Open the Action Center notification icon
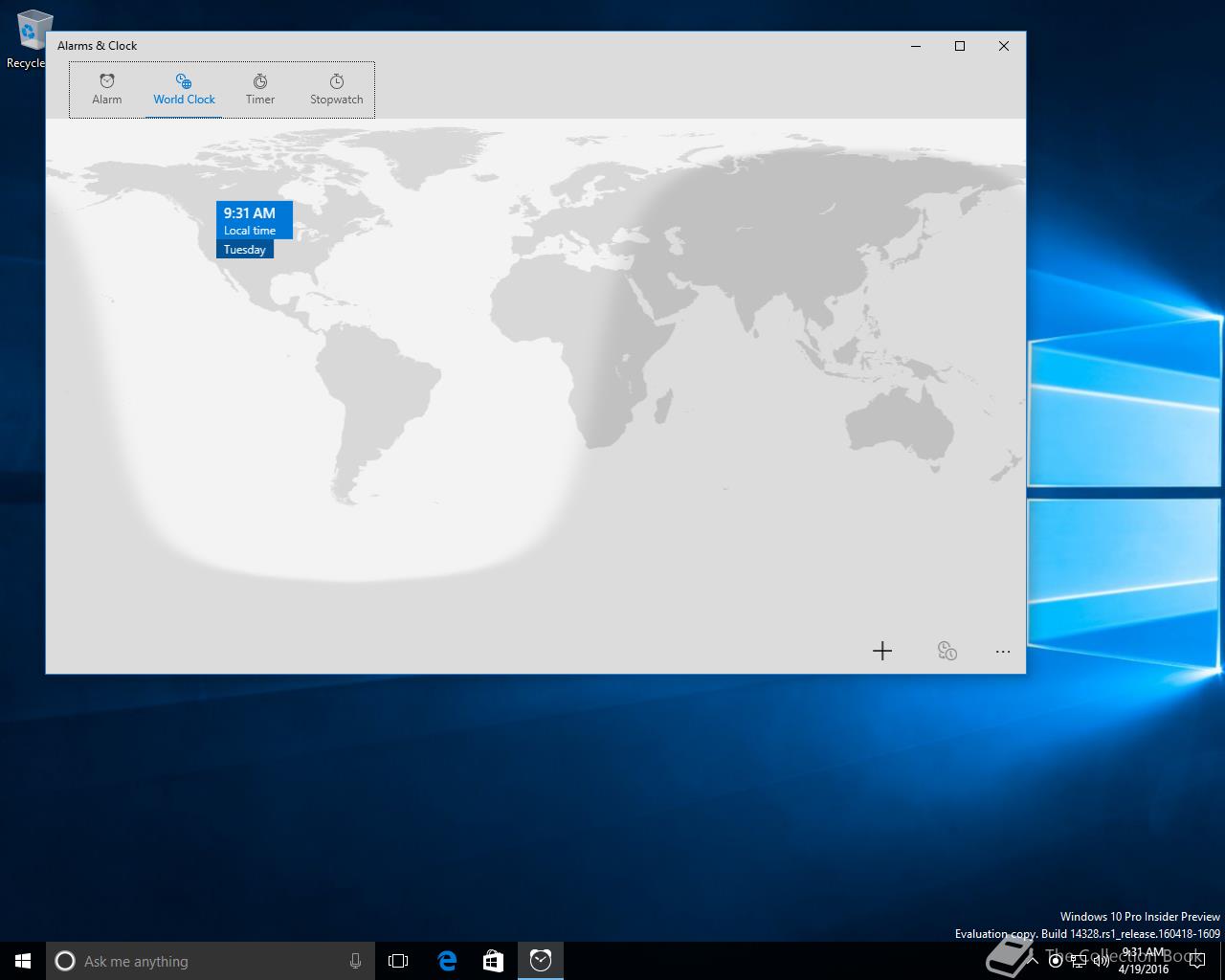This screenshot has height=980, width=1225. [1196, 961]
